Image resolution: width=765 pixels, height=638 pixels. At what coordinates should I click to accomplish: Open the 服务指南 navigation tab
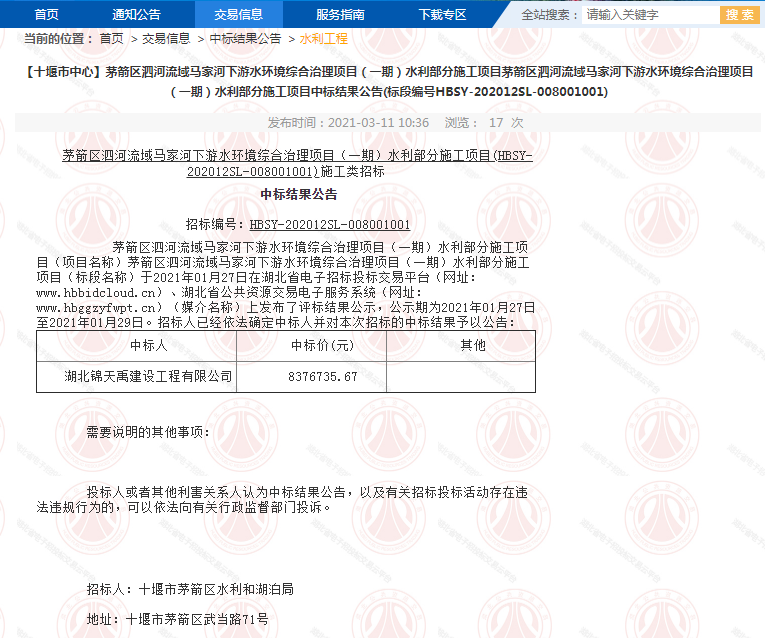coord(340,14)
